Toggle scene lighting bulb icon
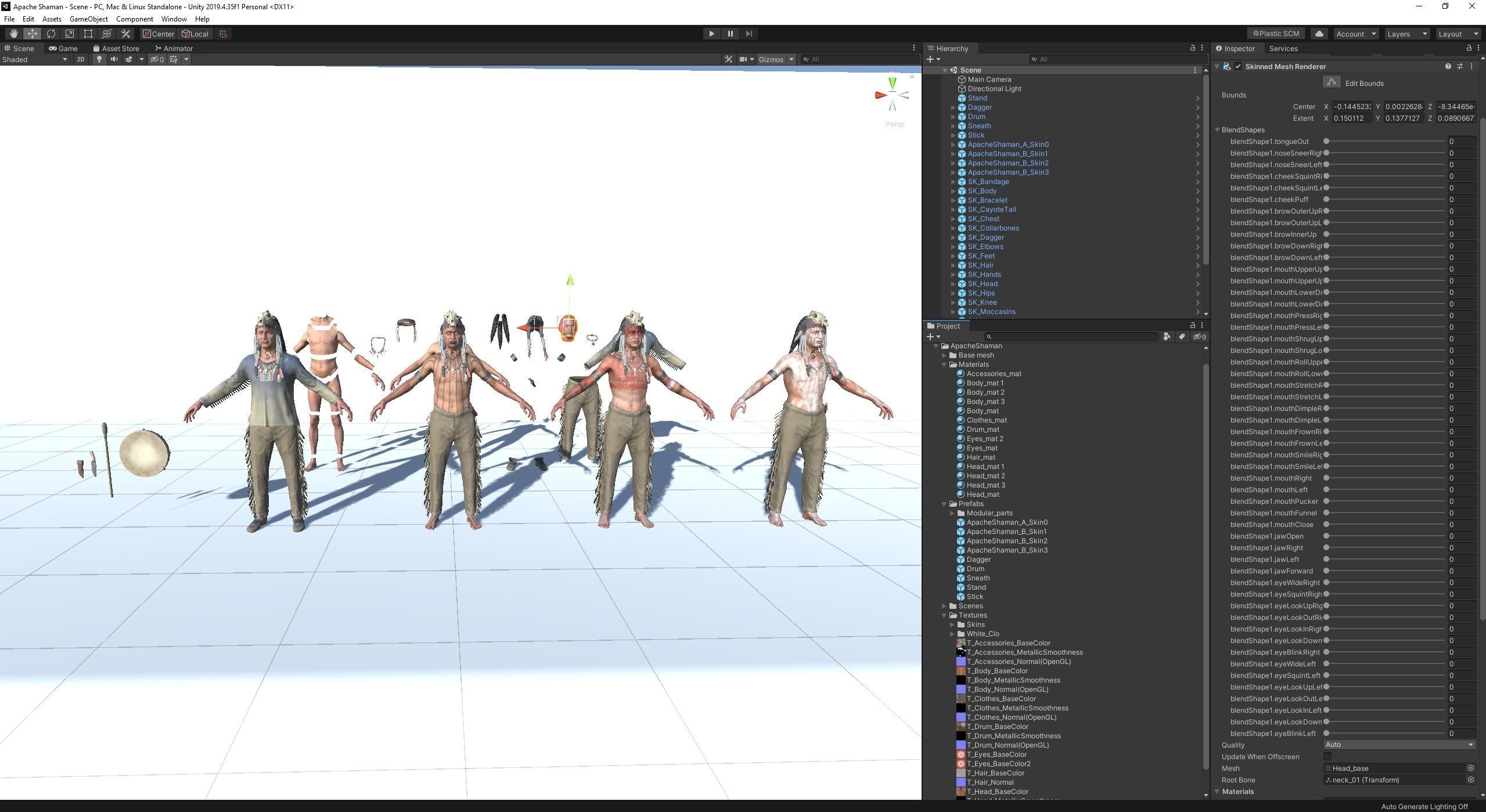 (99, 59)
